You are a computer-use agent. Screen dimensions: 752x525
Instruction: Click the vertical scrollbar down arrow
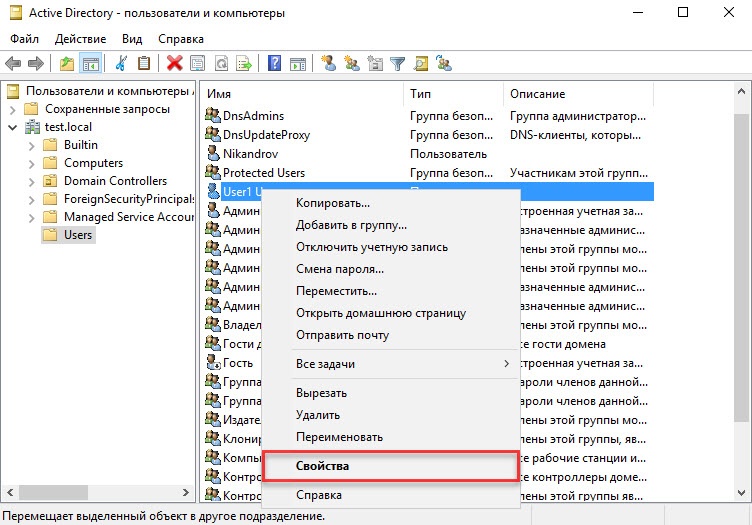pyautogui.click(x=741, y=492)
